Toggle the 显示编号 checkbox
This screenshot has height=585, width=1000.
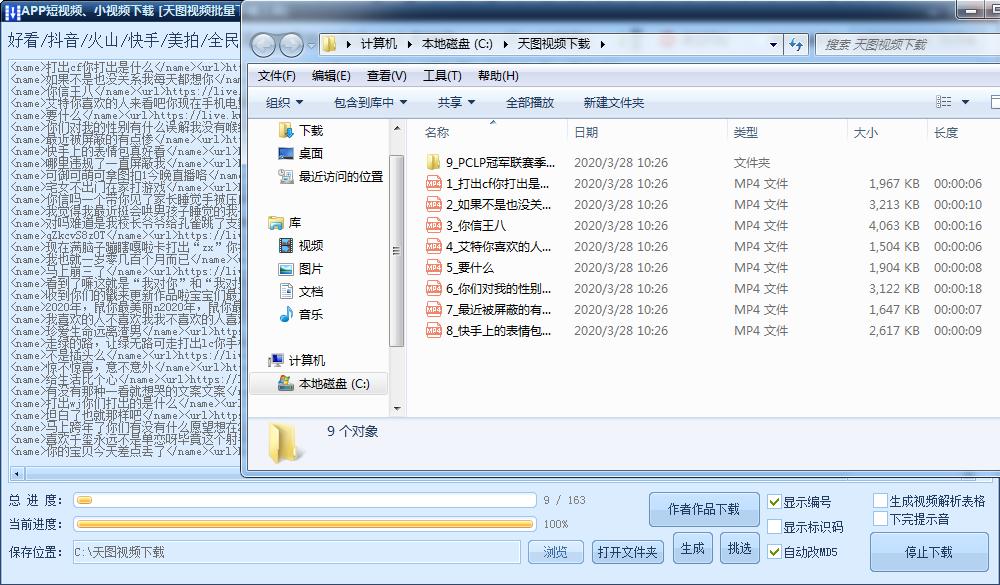click(x=774, y=502)
